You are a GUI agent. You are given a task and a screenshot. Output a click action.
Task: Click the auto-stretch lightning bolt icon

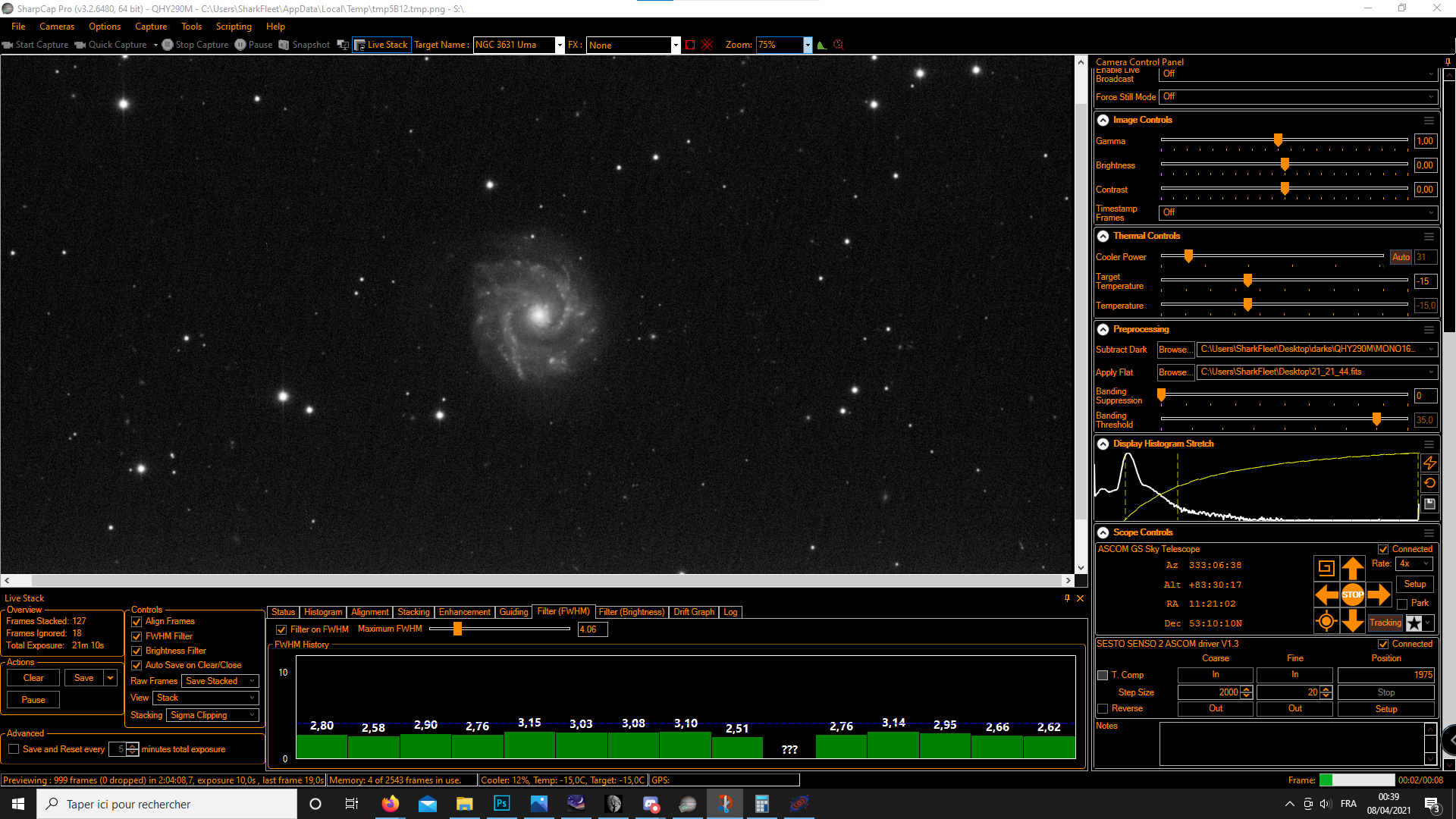click(1429, 463)
